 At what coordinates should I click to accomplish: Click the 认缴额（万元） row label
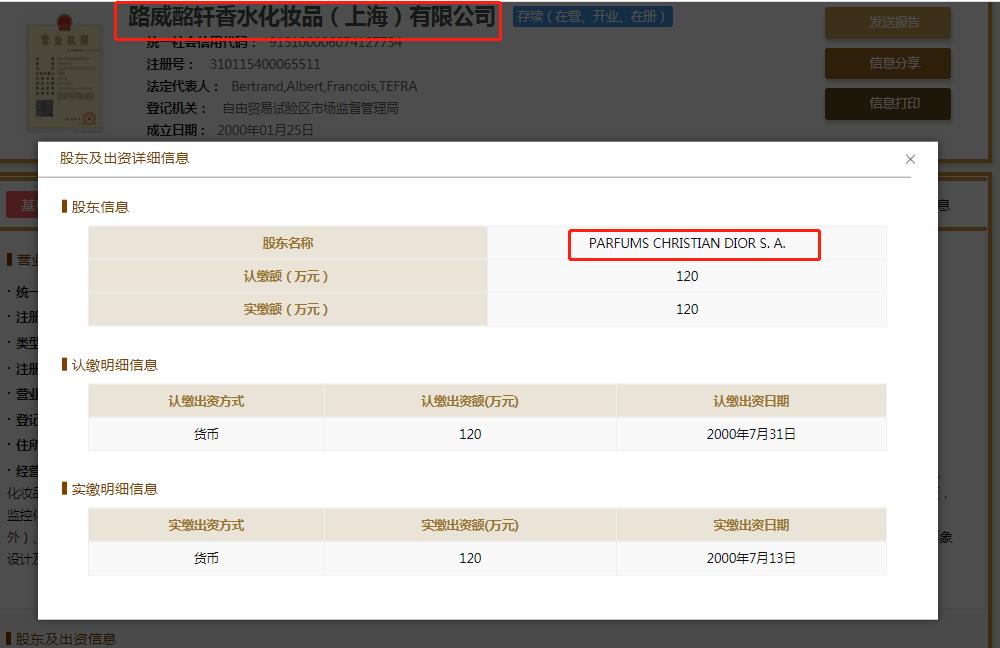coord(288,276)
